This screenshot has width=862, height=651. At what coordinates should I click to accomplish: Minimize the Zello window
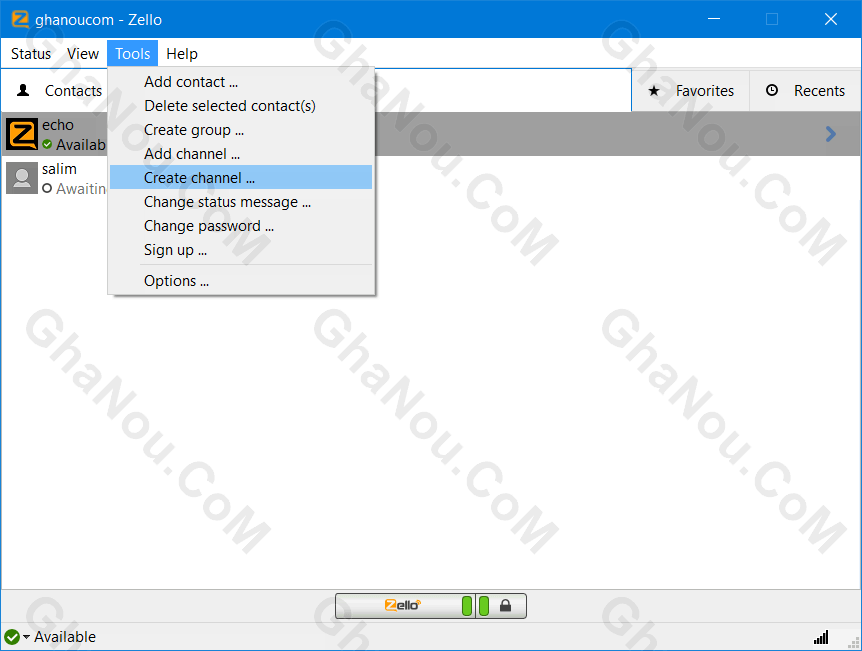tap(714, 19)
